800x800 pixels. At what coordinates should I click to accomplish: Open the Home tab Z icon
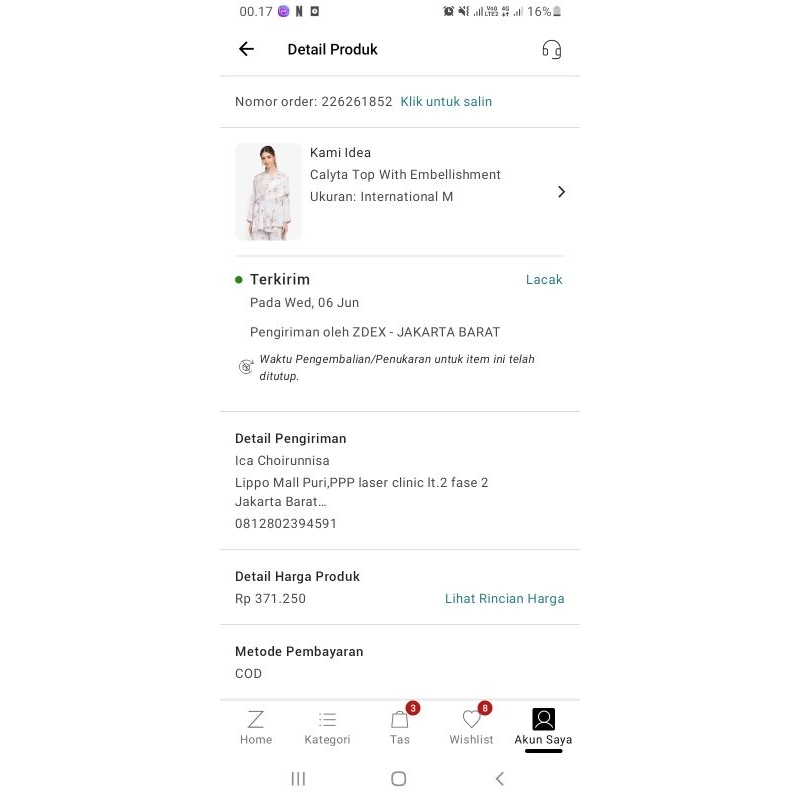[x=256, y=719]
